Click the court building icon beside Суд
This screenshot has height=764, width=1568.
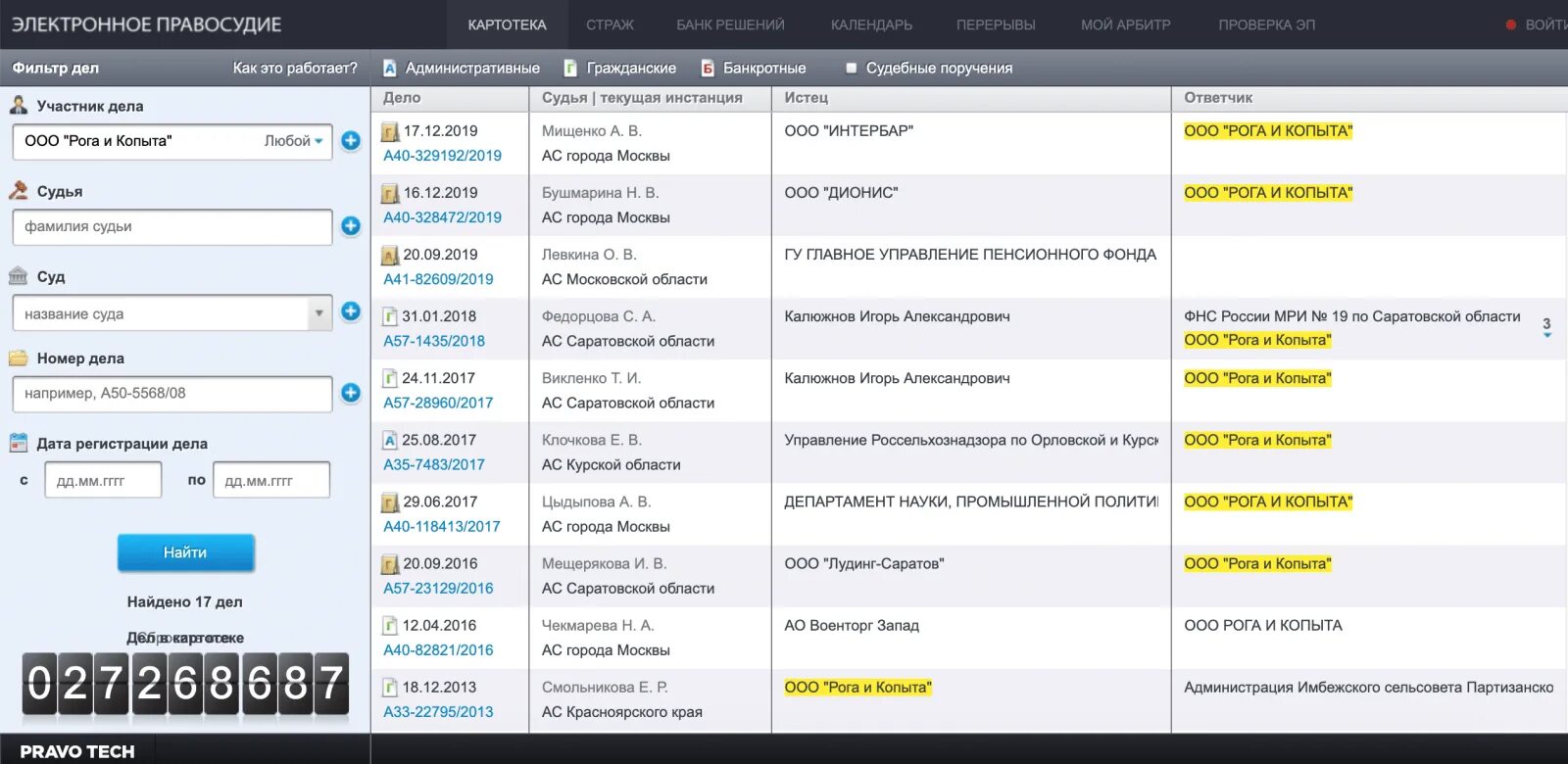point(19,276)
